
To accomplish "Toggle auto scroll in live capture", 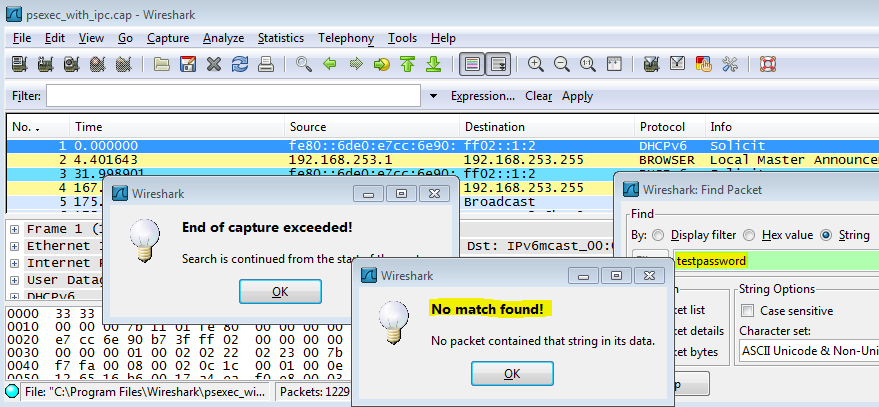I will 497,64.
